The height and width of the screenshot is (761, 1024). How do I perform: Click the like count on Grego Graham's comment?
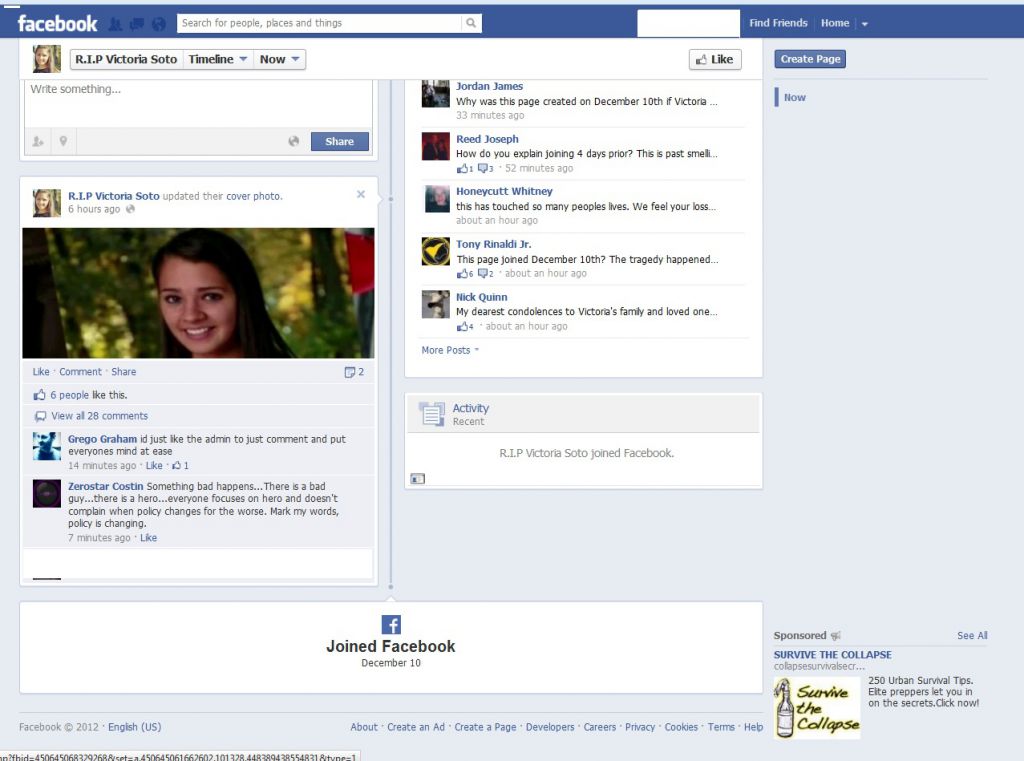(180, 466)
